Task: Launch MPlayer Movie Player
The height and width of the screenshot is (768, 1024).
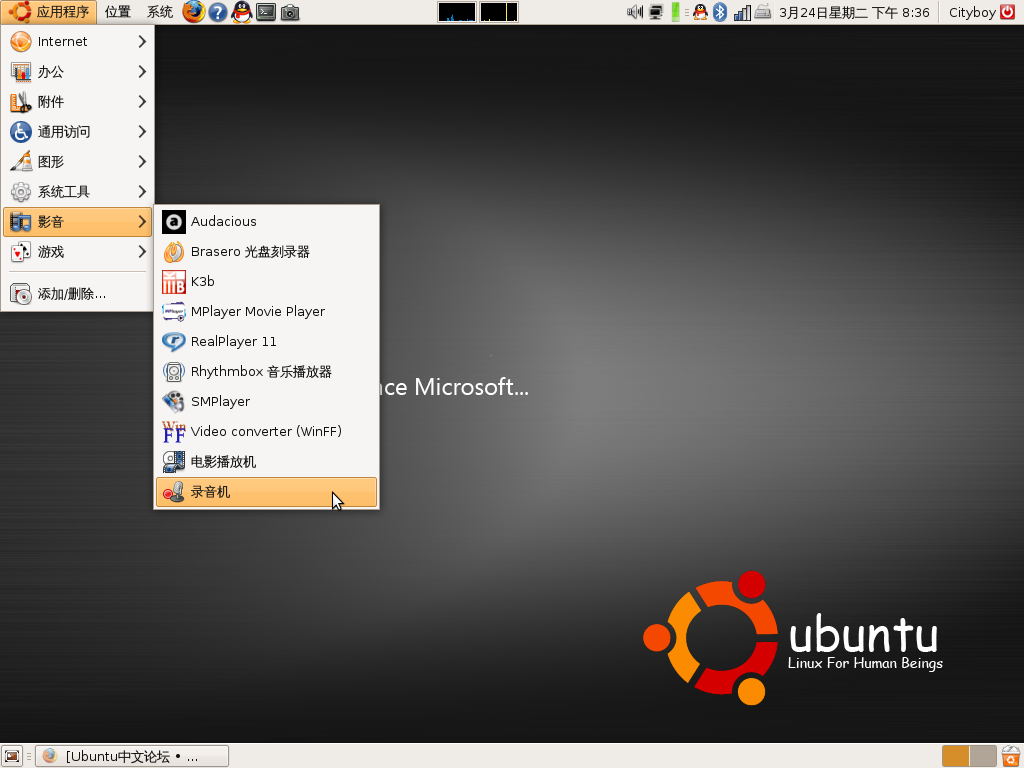Action: (266, 312)
